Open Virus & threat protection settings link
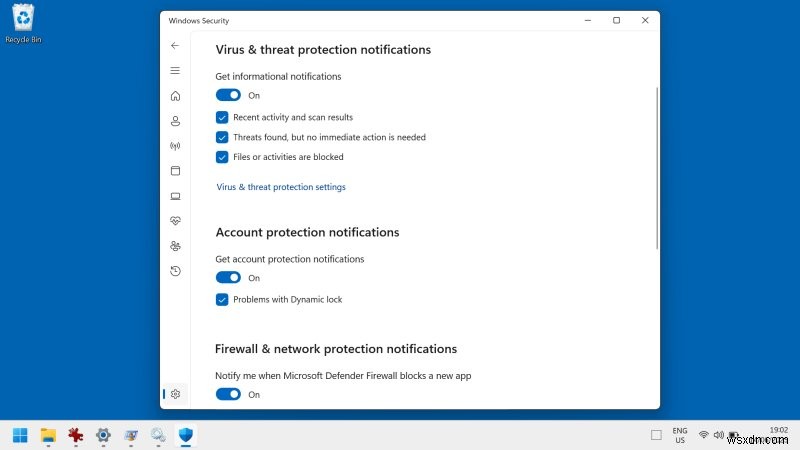The image size is (800, 450). [x=281, y=187]
